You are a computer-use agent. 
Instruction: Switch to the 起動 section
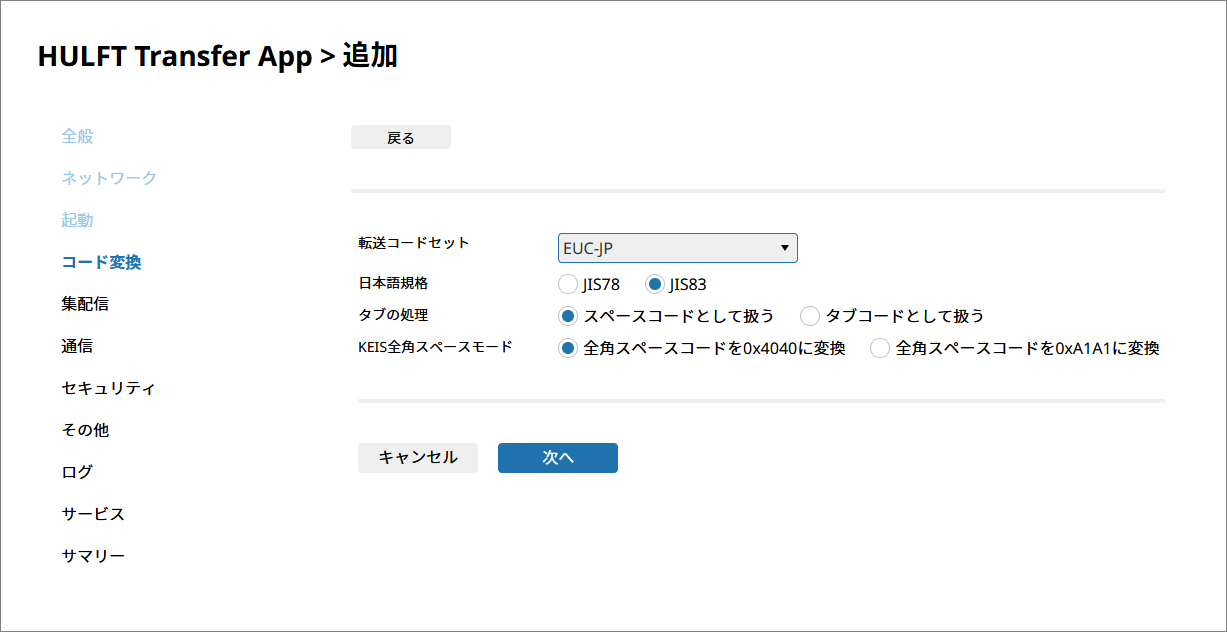tap(78, 220)
